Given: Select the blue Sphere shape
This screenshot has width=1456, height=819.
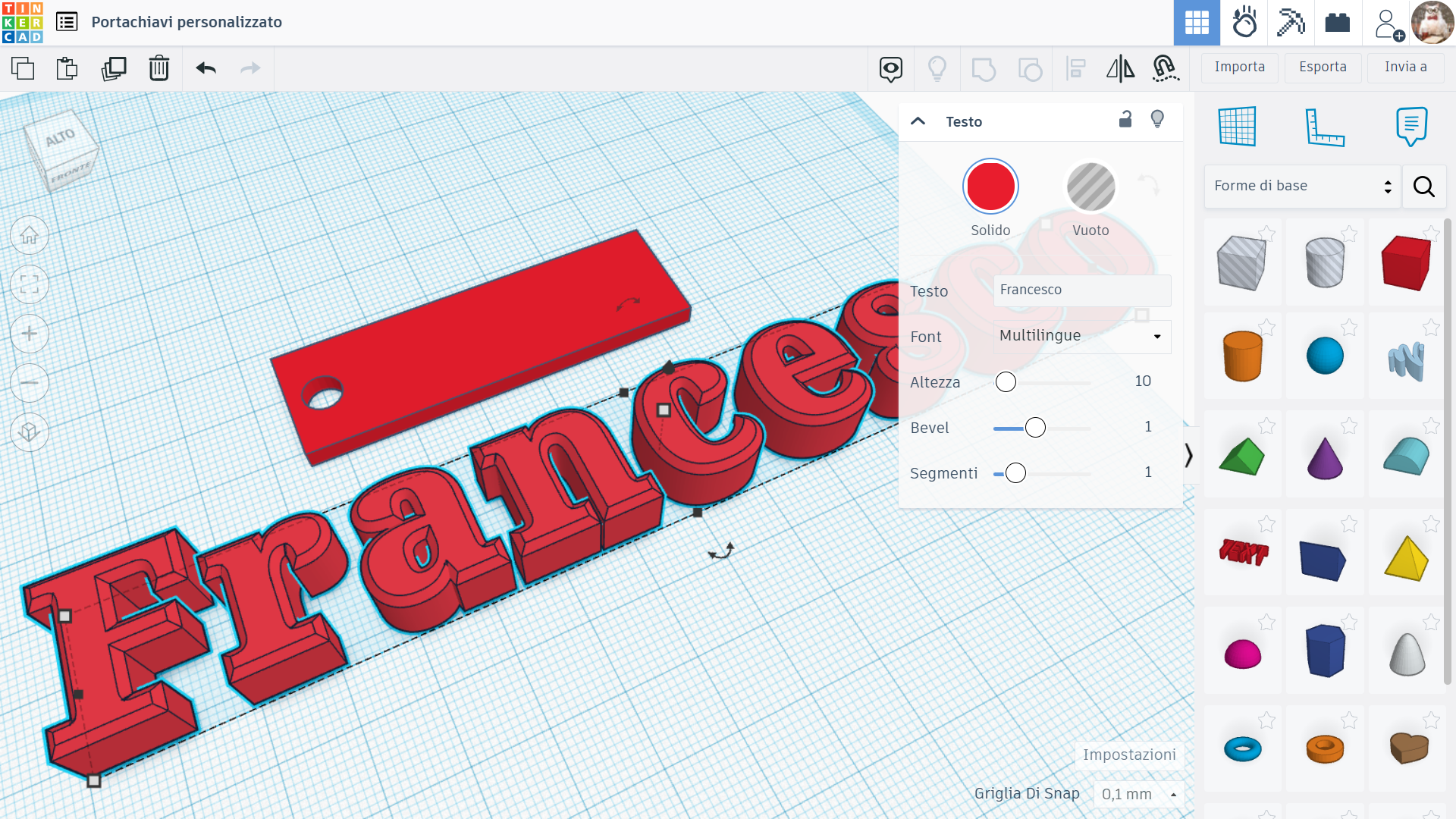Looking at the screenshot, I should pos(1325,356).
